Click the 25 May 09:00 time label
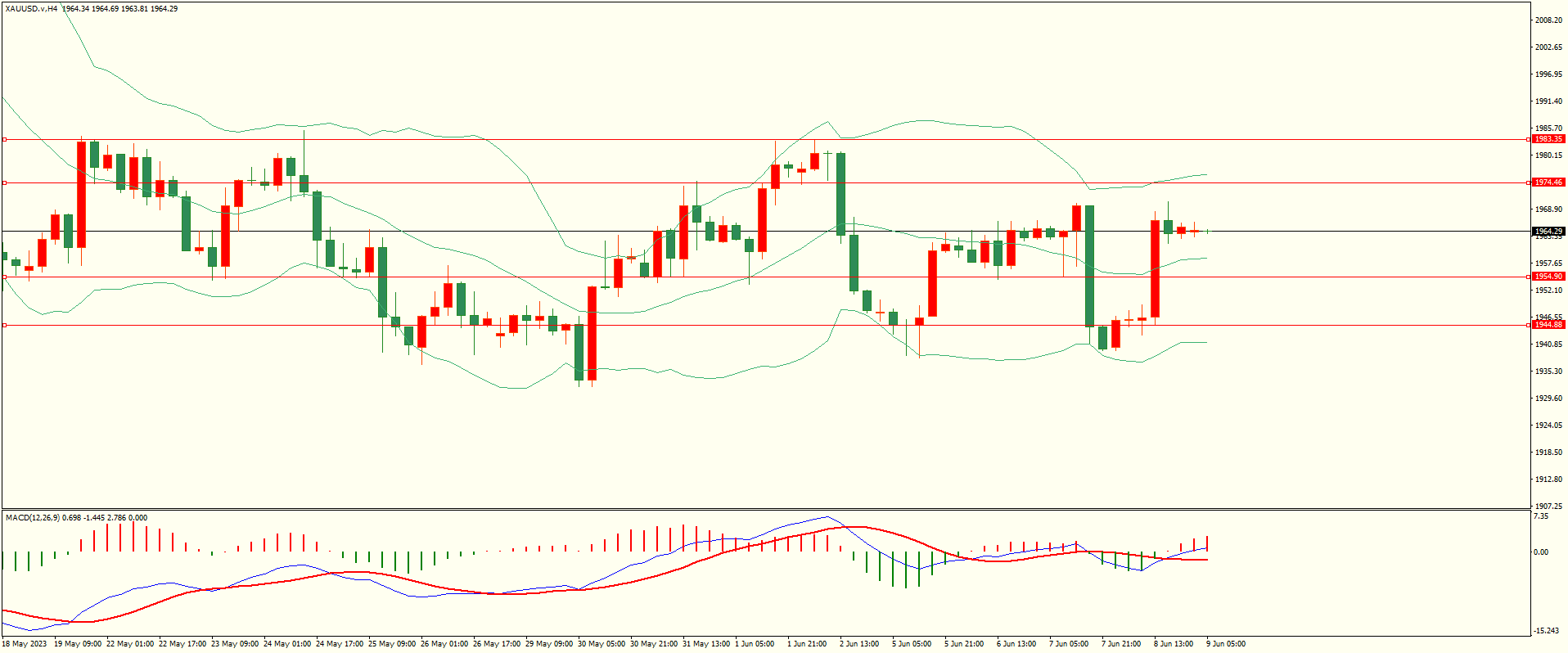This screenshot has height=653, width=1568. pos(392,644)
